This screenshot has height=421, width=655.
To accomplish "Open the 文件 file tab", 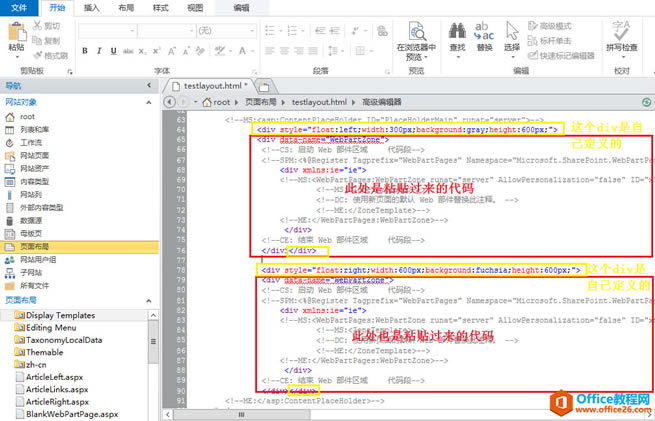I will coord(19,8).
